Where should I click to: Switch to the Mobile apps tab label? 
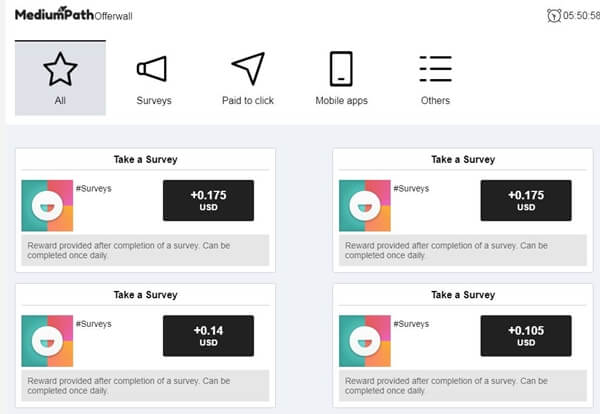tap(341, 101)
